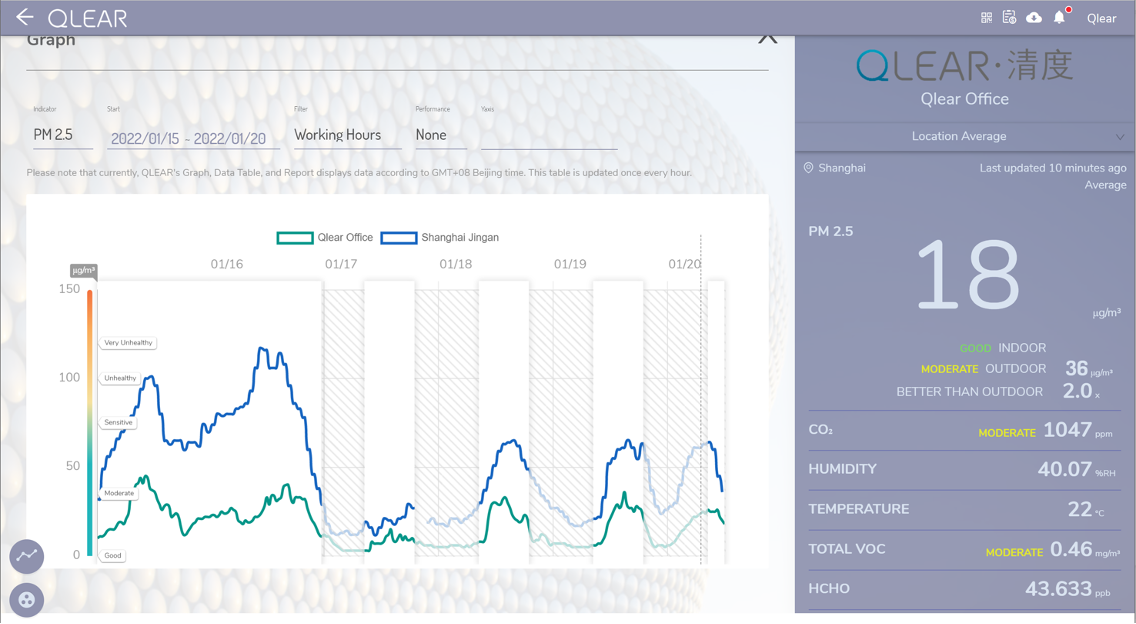
Task: Select the CO₂ reading row
Action: tap(964, 430)
